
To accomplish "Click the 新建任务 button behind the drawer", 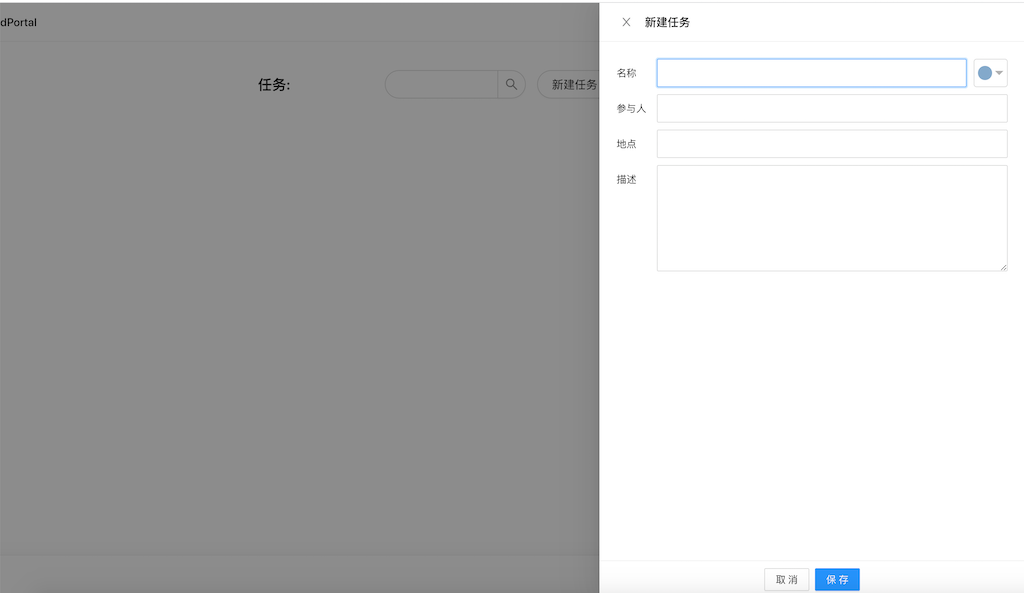I will click(569, 84).
